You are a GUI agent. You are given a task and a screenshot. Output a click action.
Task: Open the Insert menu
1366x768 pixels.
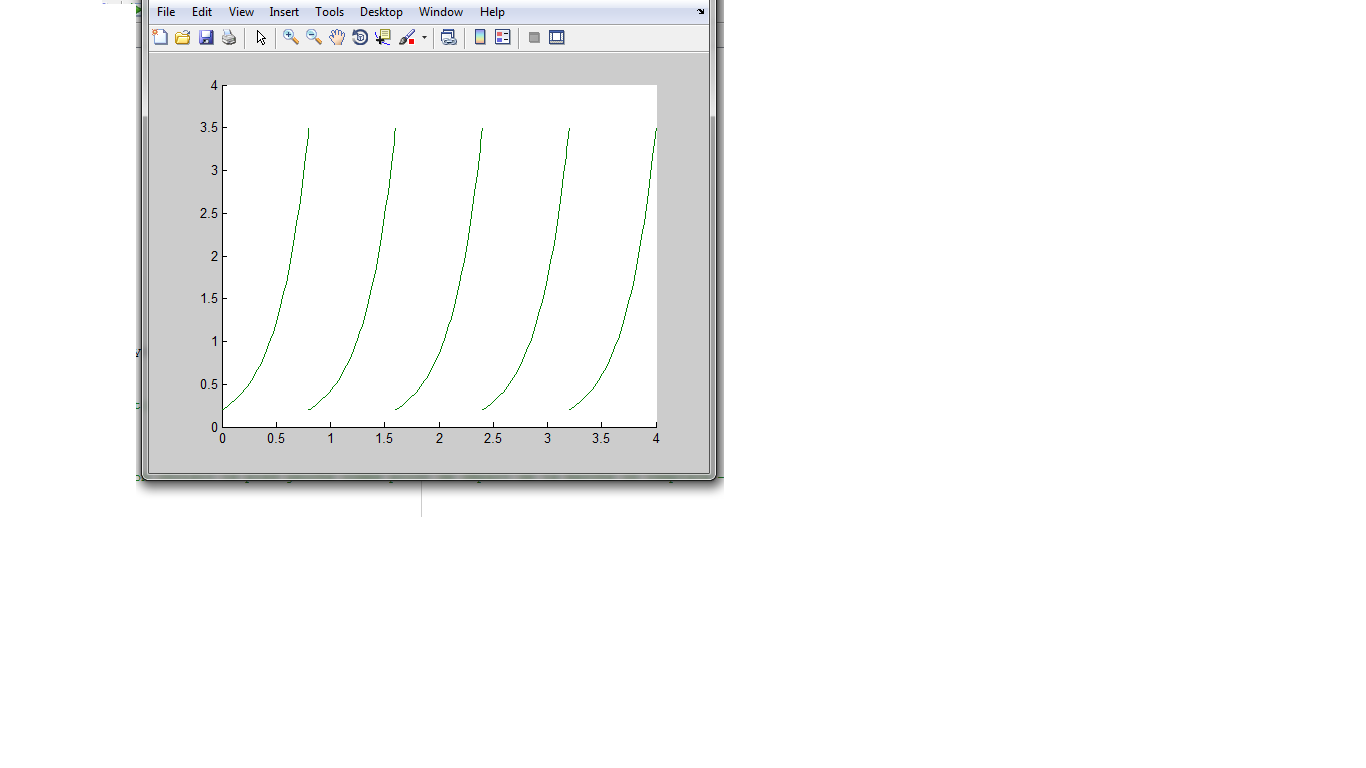point(284,12)
